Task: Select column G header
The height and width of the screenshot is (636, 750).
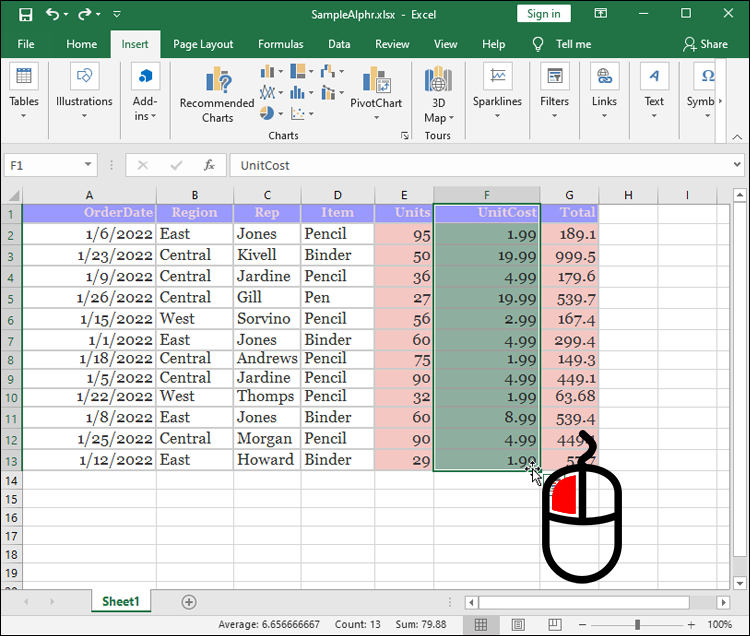Action: click(569, 195)
